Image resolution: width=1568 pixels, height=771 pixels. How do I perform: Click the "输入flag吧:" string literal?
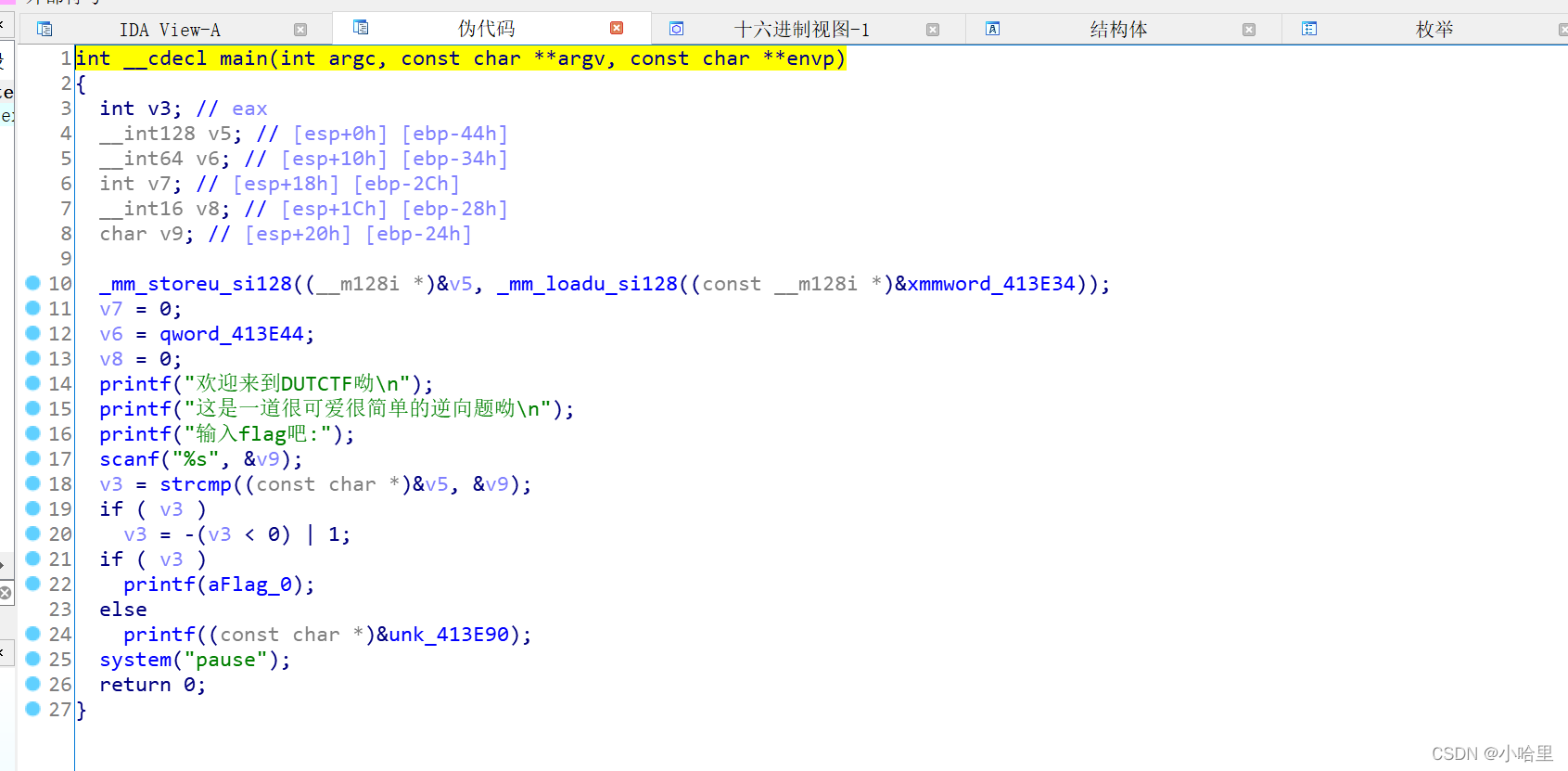coord(258,434)
